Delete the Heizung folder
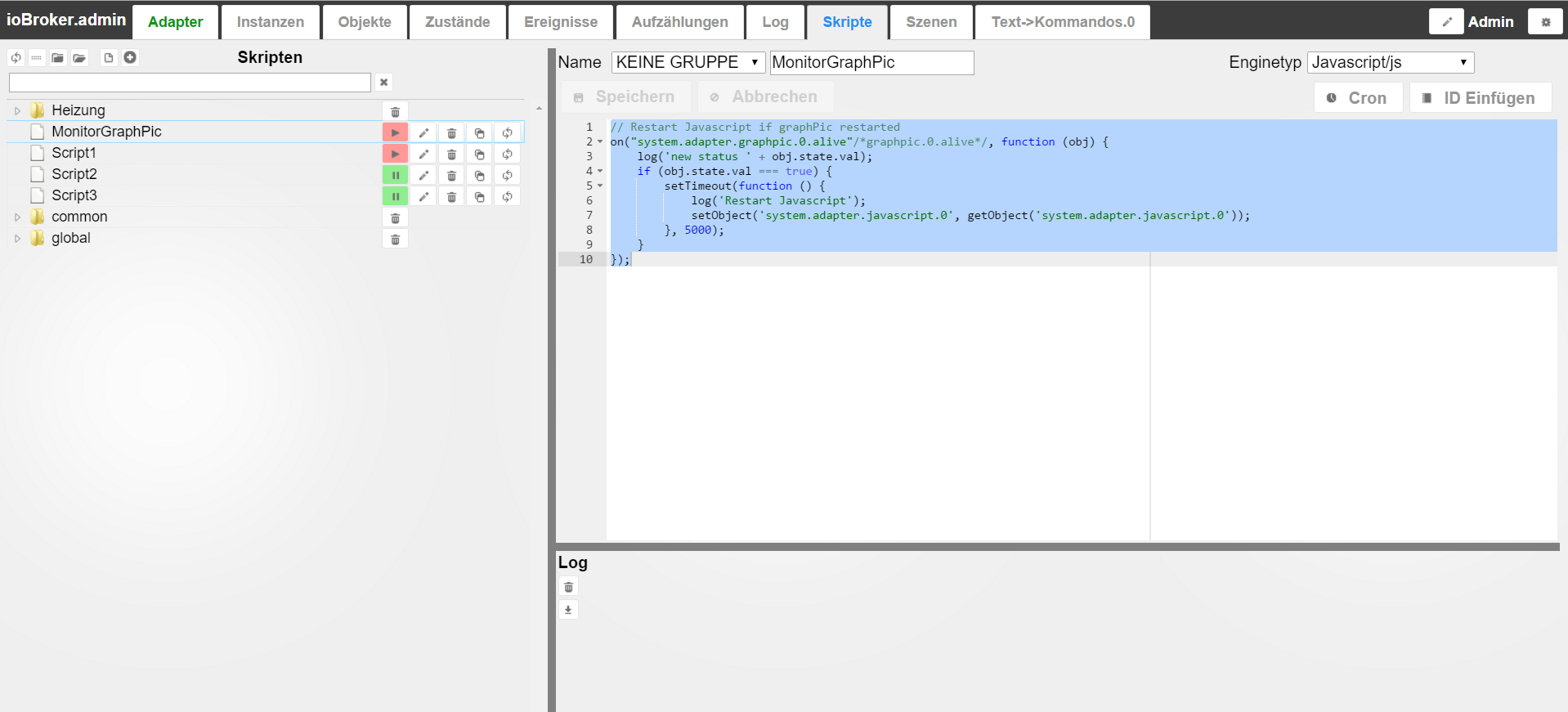 click(395, 112)
